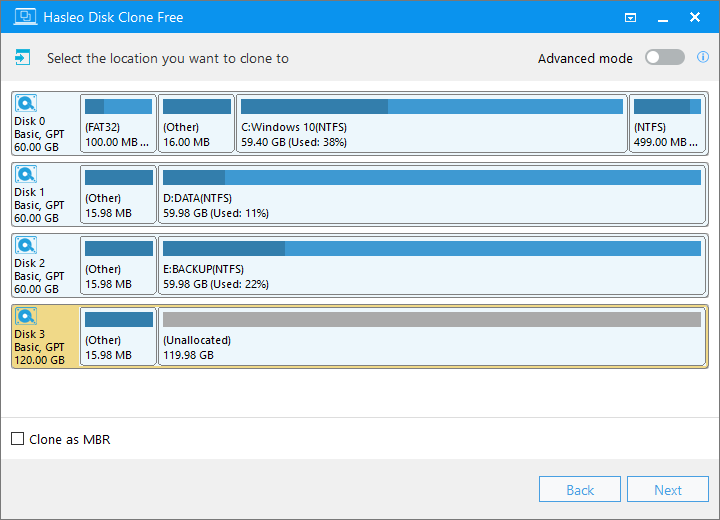
Task: Click C:Windows 10 usage bar
Action: tap(432, 107)
